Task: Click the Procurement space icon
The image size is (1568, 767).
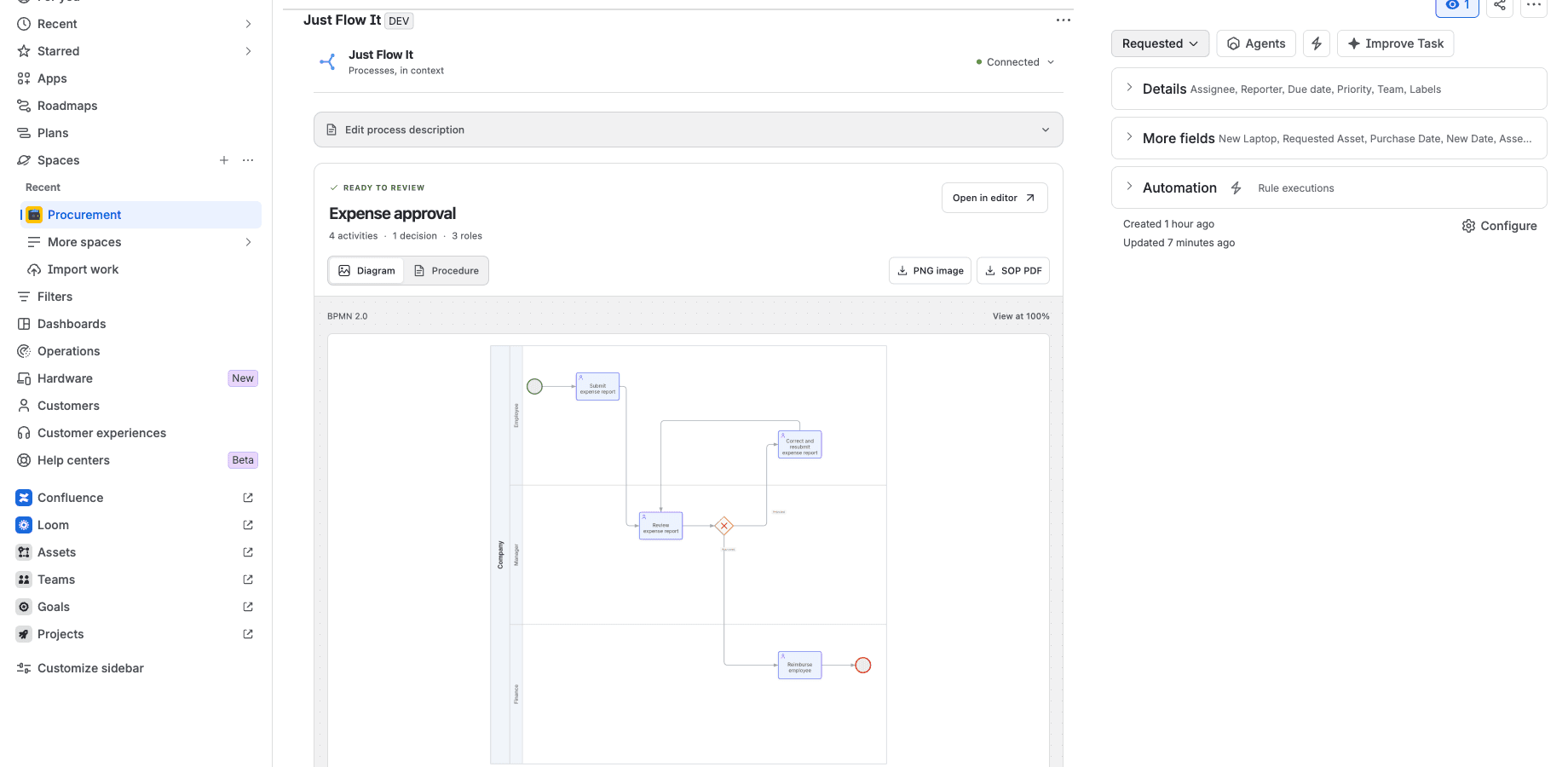Action: click(x=34, y=215)
